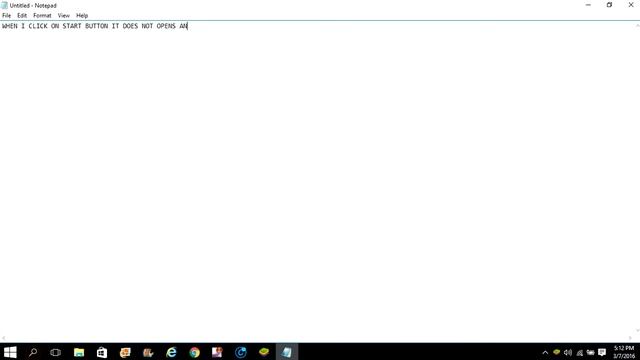Open Action Center notifications
The height and width of the screenshot is (360, 640).
[x=602, y=352]
